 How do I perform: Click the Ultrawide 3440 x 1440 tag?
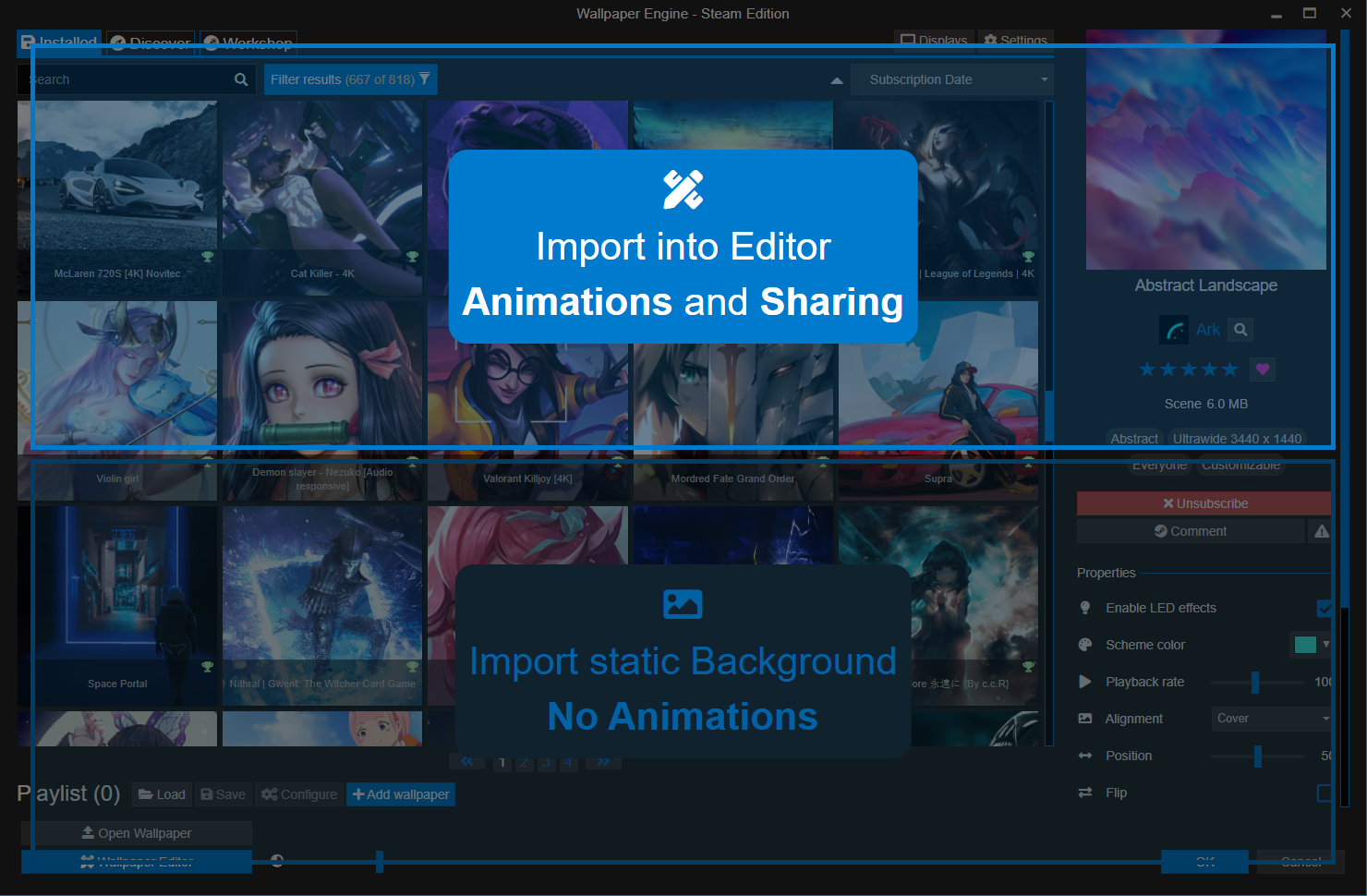1237,439
